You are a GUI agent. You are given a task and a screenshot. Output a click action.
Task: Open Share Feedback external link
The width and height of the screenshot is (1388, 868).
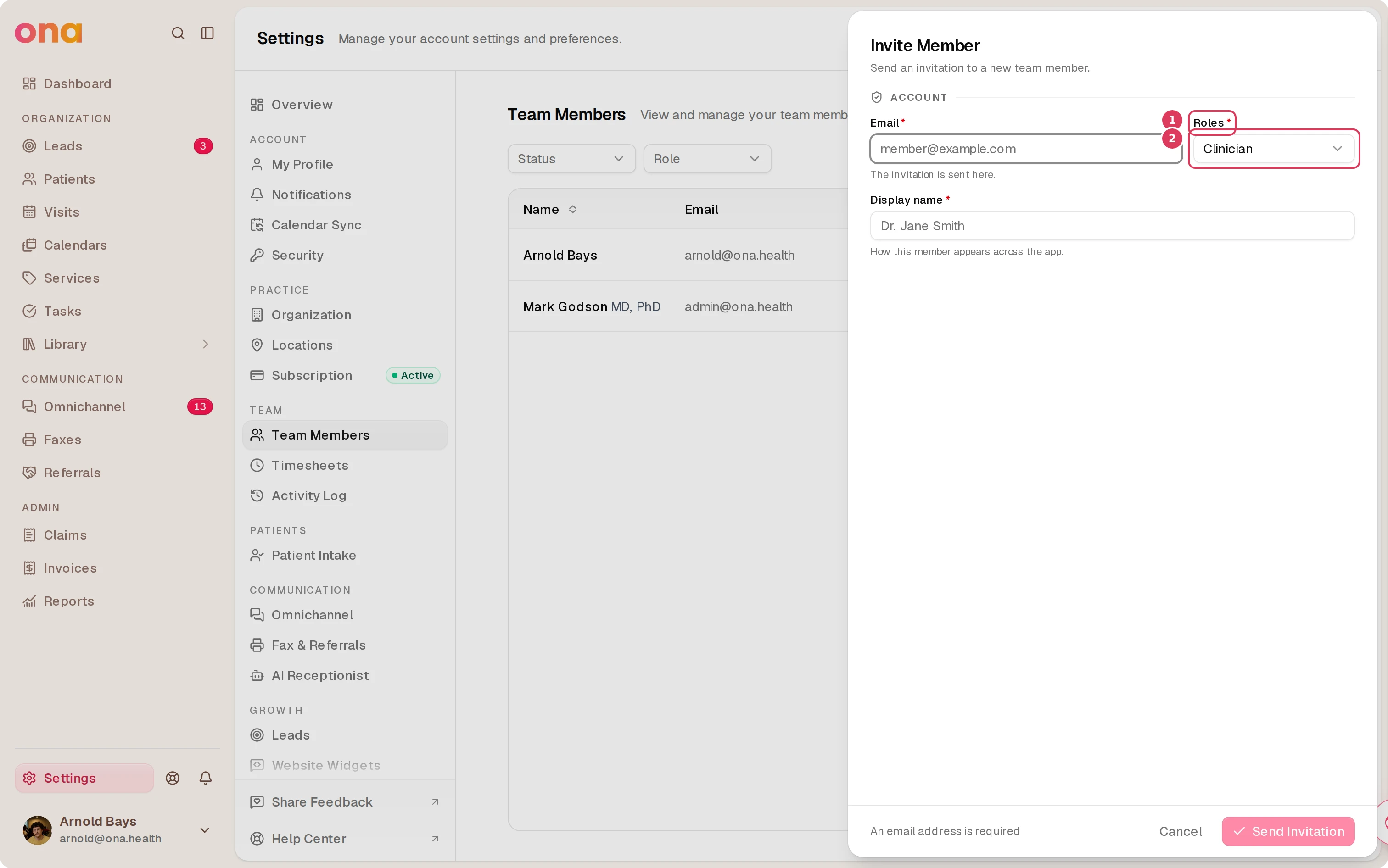[345, 802]
